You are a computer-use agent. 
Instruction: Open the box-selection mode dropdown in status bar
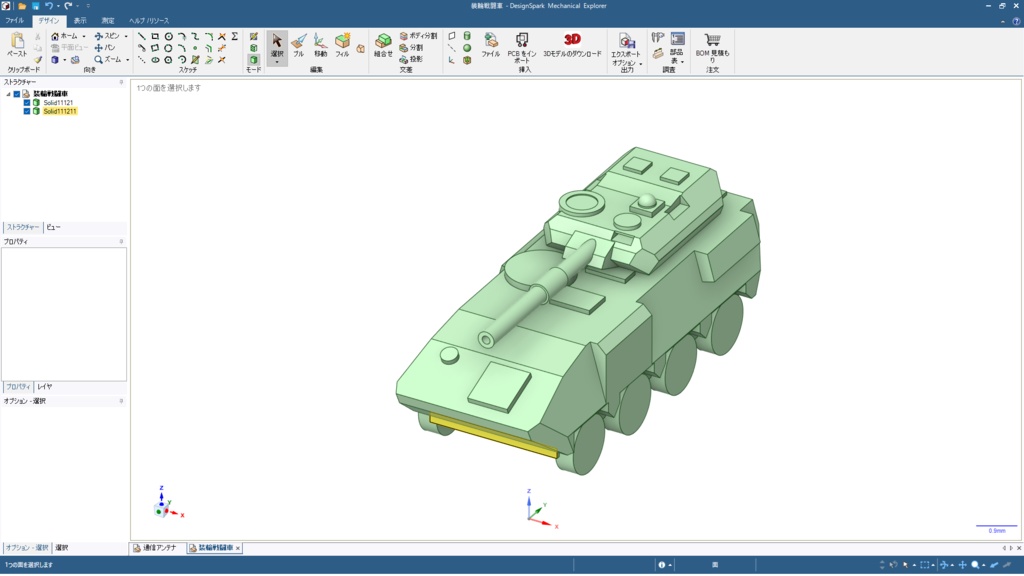(933, 565)
